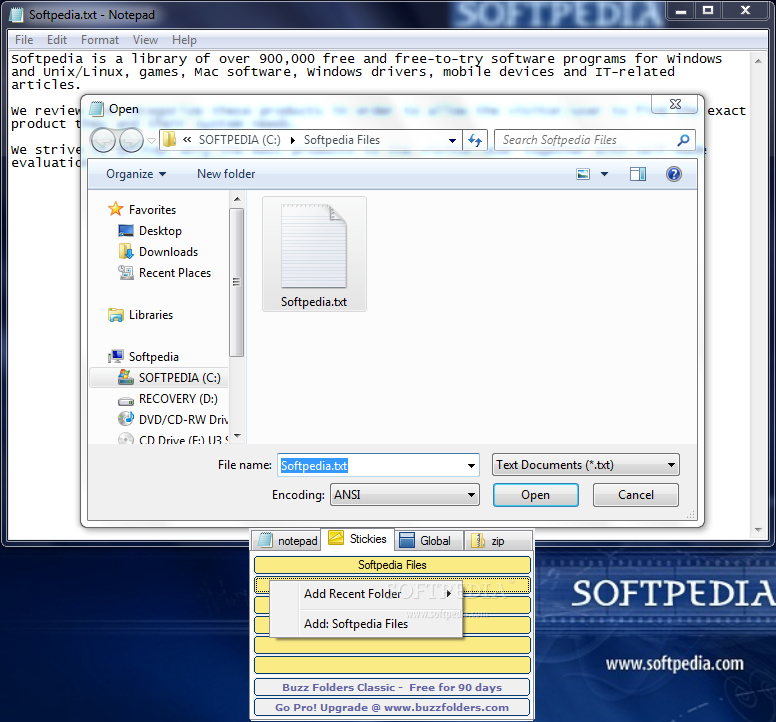This screenshot has width=776, height=722.
Task: Open Notepad File menu
Action: [24, 40]
